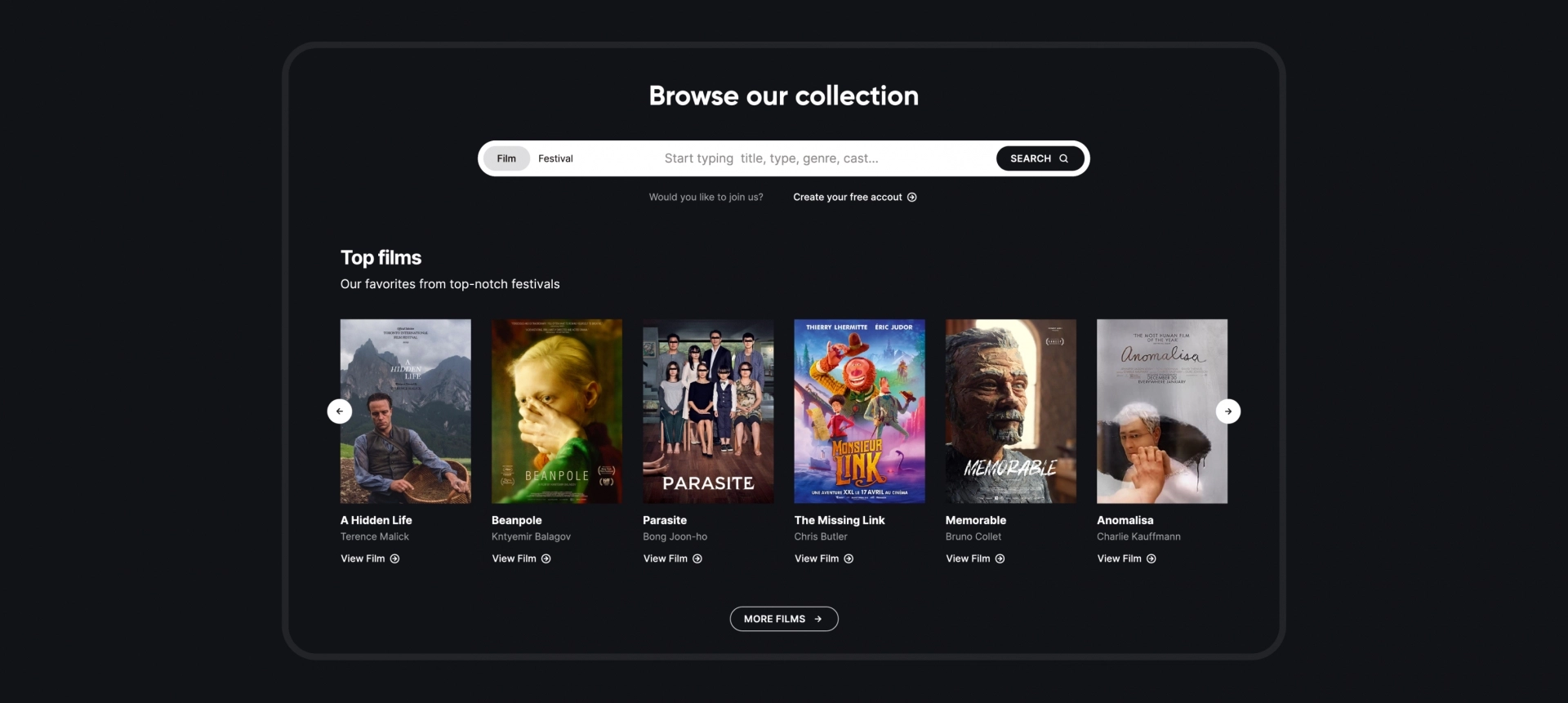This screenshot has height=703, width=1568.
Task: View Film for Parasite
Action: 672,559
